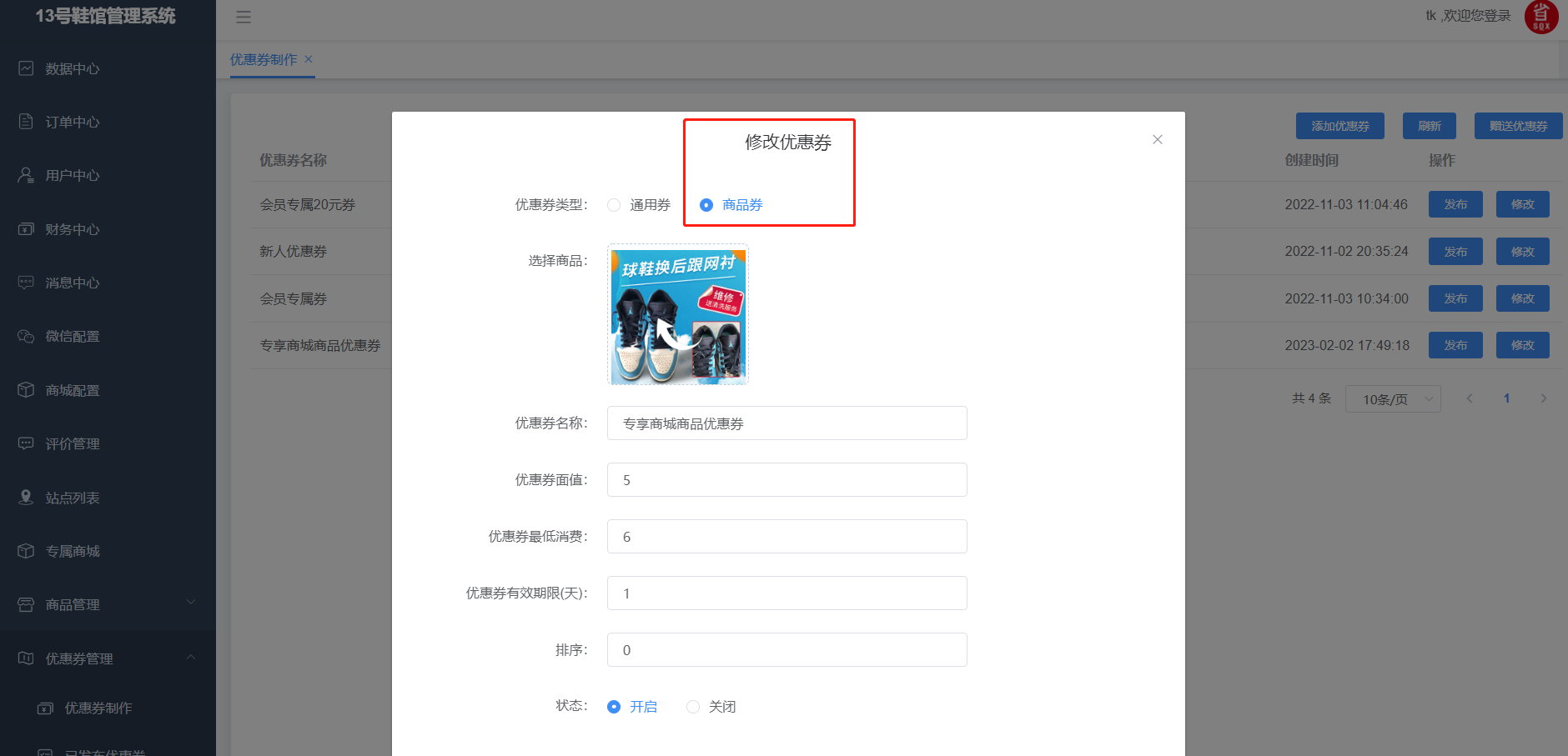Viewport: 1568px width, 756px height.
Task: Click the 站点列表 location pin icon
Action: click(26, 498)
